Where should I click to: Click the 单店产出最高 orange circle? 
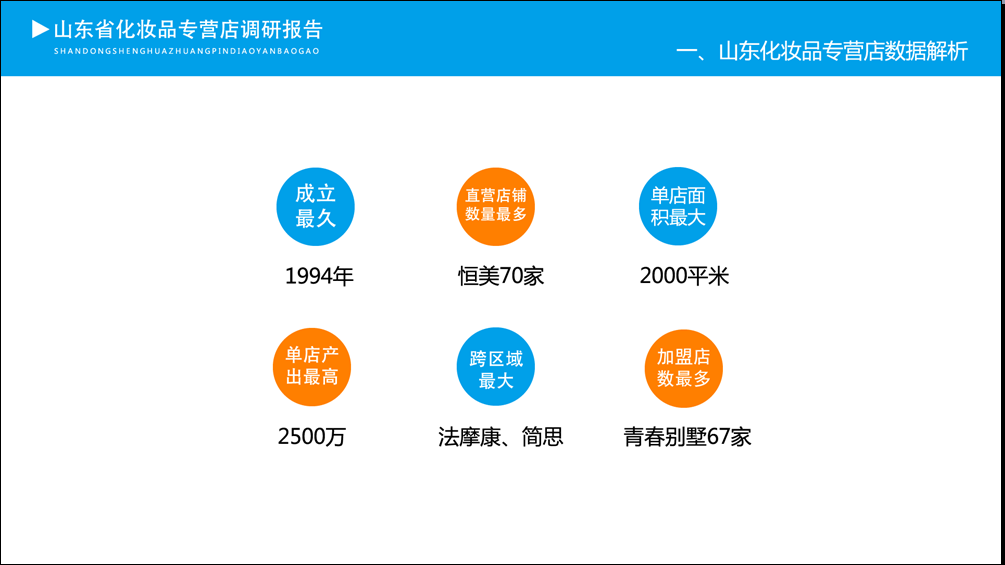[x=311, y=367]
